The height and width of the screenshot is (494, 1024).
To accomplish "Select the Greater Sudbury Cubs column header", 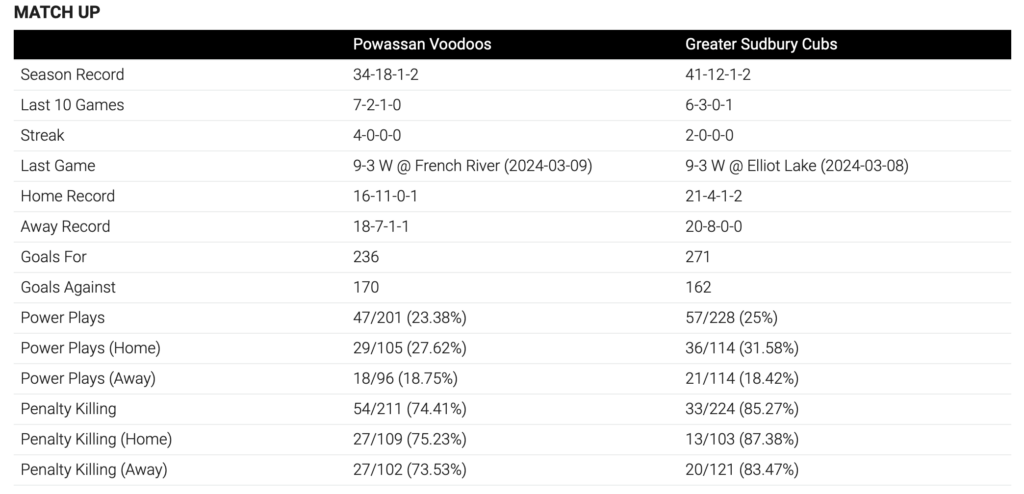I will (761, 44).
